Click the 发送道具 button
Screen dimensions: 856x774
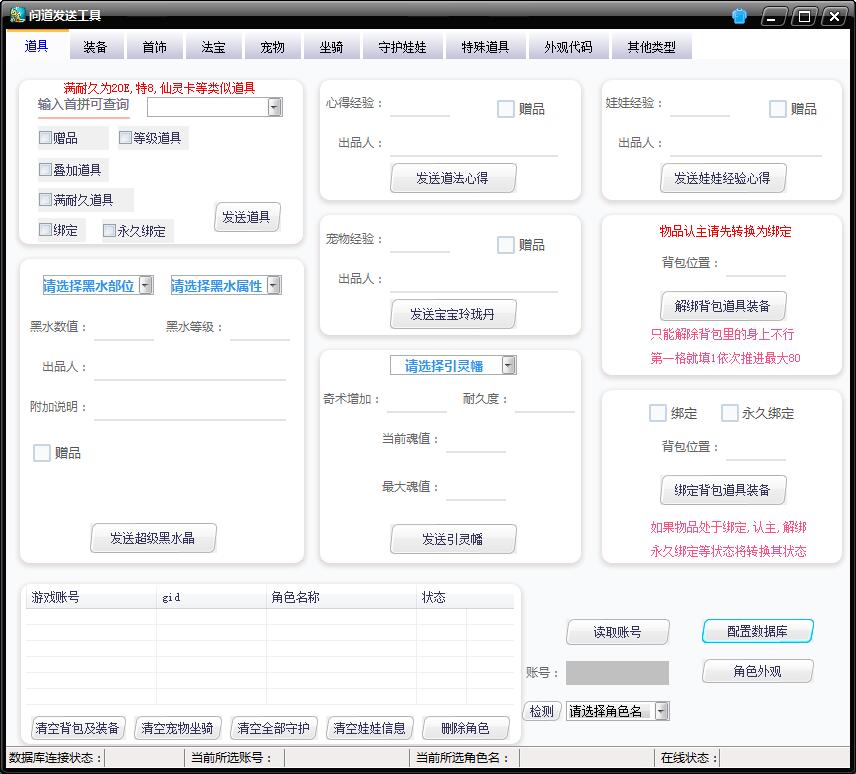pos(247,217)
